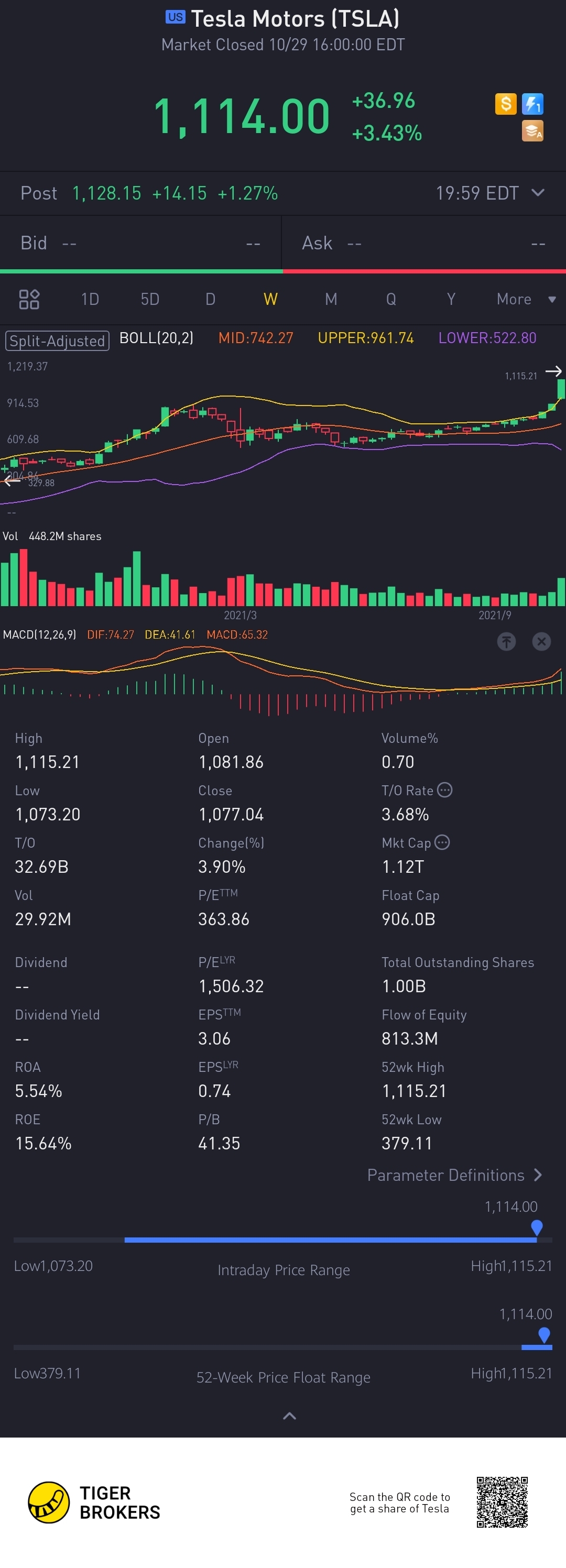Image resolution: width=566 pixels, height=1568 pixels.
Task: Tap the Ask quote panel
Action: point(424,244)
